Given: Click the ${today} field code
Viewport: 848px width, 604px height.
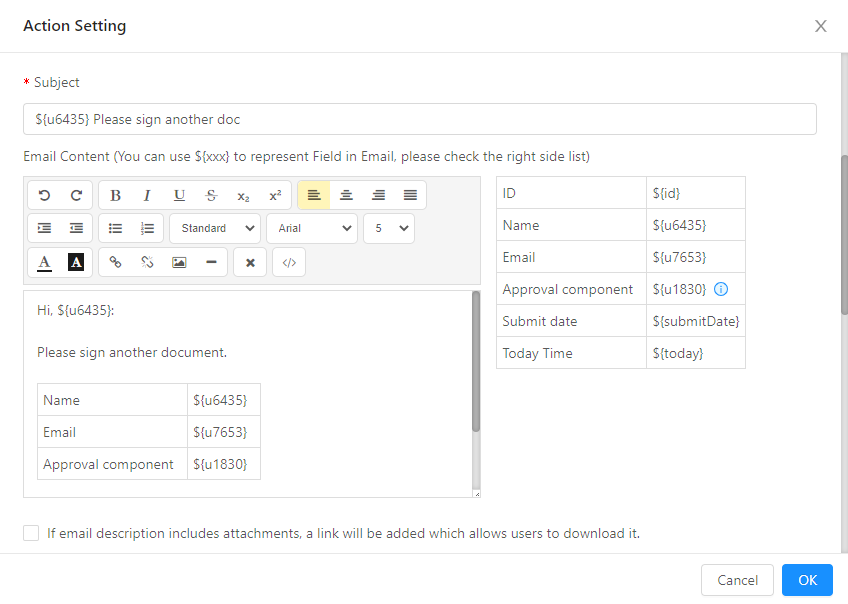Looking at the screenshot, I should pyautogui.click(x=678, y=353).
